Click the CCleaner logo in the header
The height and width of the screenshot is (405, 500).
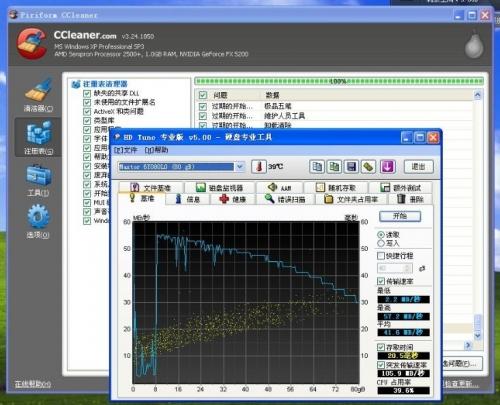coord(32,44)
